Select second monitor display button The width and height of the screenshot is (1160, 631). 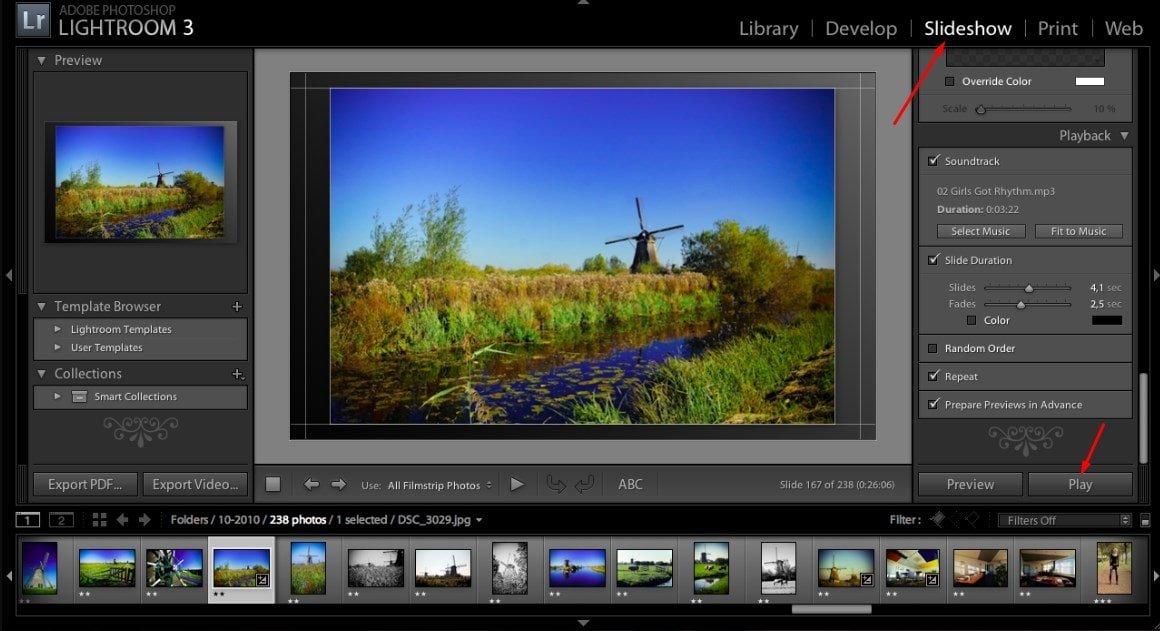[x=61, y=520]
